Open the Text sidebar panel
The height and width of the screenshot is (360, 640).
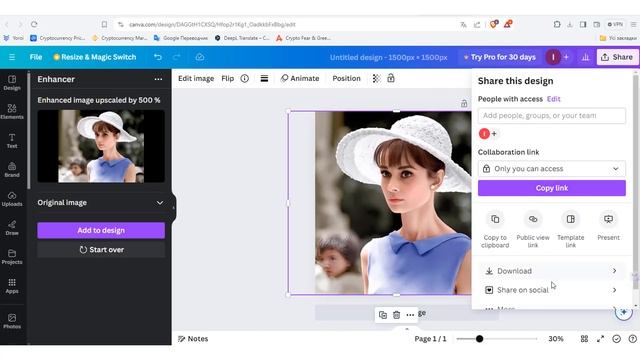pos(12,140)
